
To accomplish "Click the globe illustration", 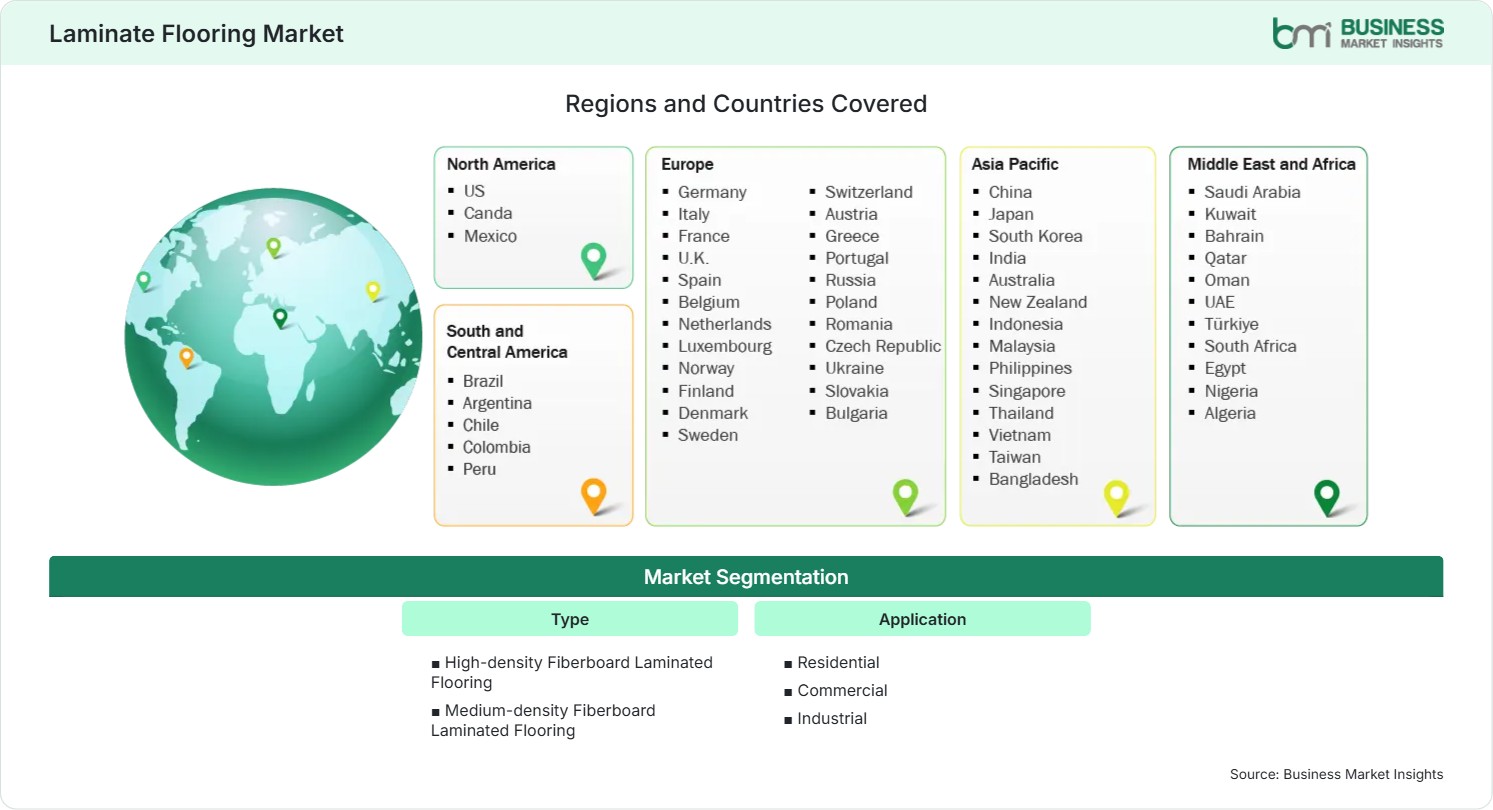I will click(x=274, y=337).
